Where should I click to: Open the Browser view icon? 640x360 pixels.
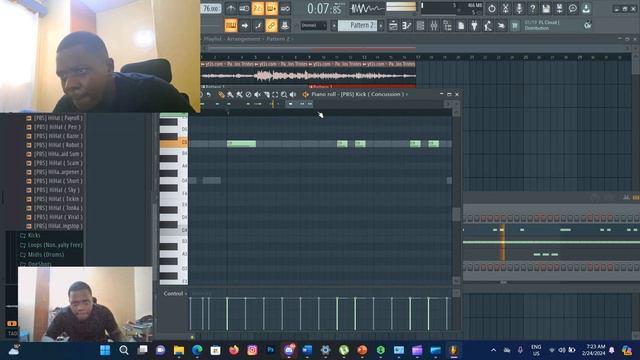(x=447, y=26)
